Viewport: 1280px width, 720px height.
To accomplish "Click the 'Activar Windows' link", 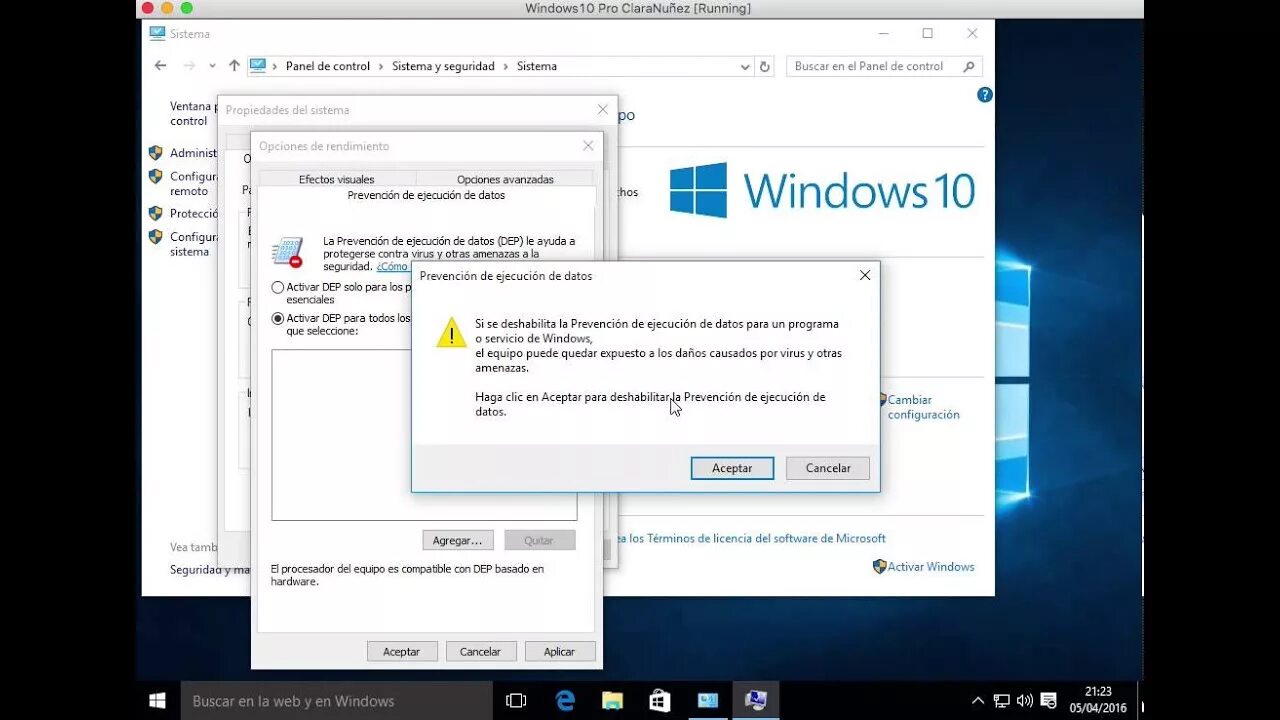I will click(930, 566).
